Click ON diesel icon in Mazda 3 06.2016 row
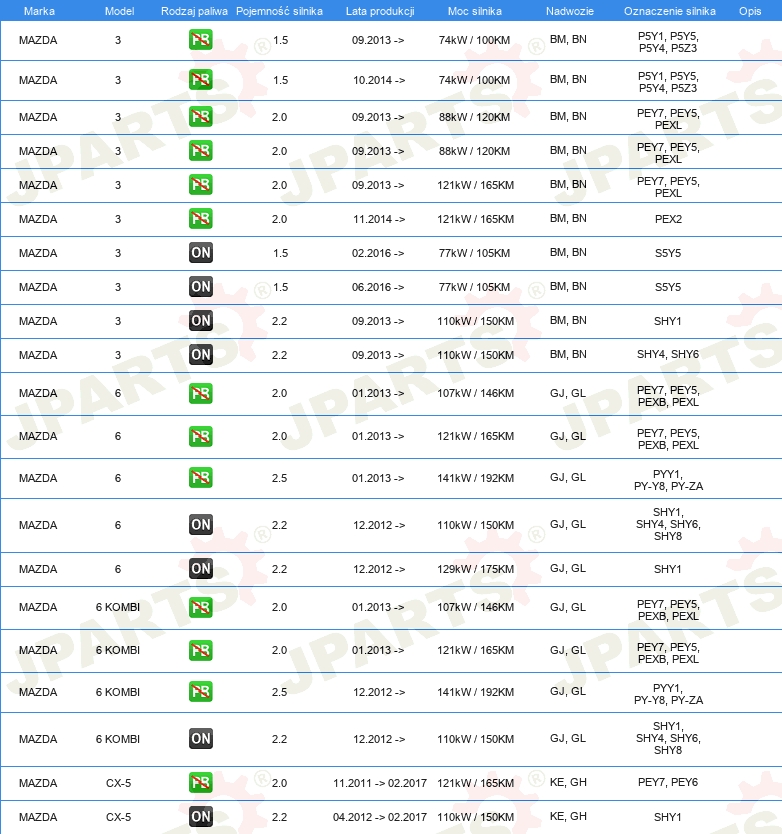Screen dimensions: 782x834 (201, 287)
